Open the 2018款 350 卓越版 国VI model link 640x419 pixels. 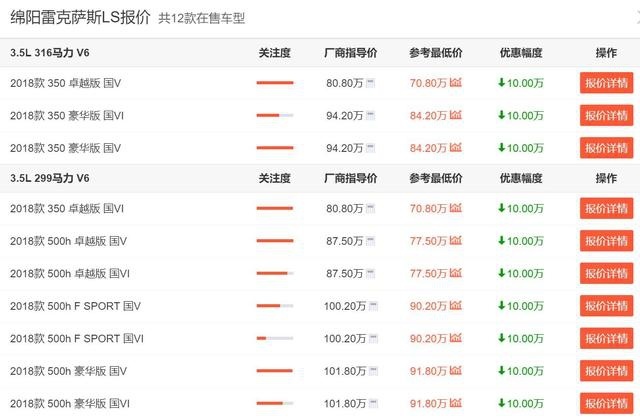pyautogui.click(x=67, y=209)
